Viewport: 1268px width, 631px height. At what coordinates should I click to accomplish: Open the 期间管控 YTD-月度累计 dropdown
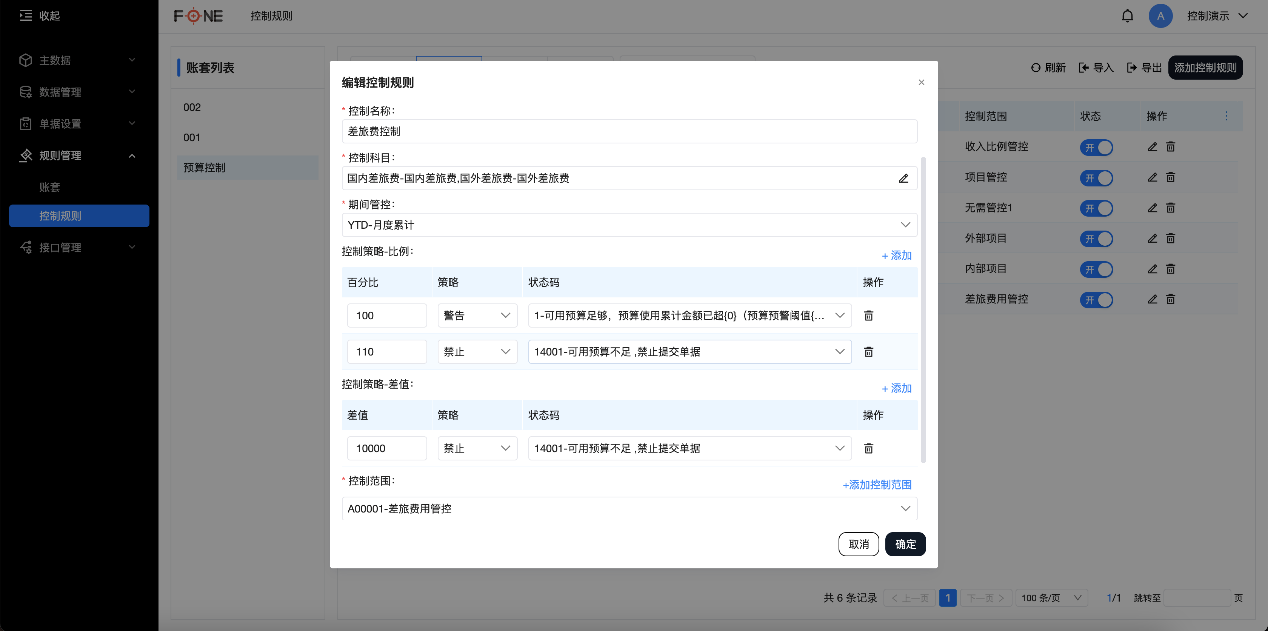click(628, 224)
